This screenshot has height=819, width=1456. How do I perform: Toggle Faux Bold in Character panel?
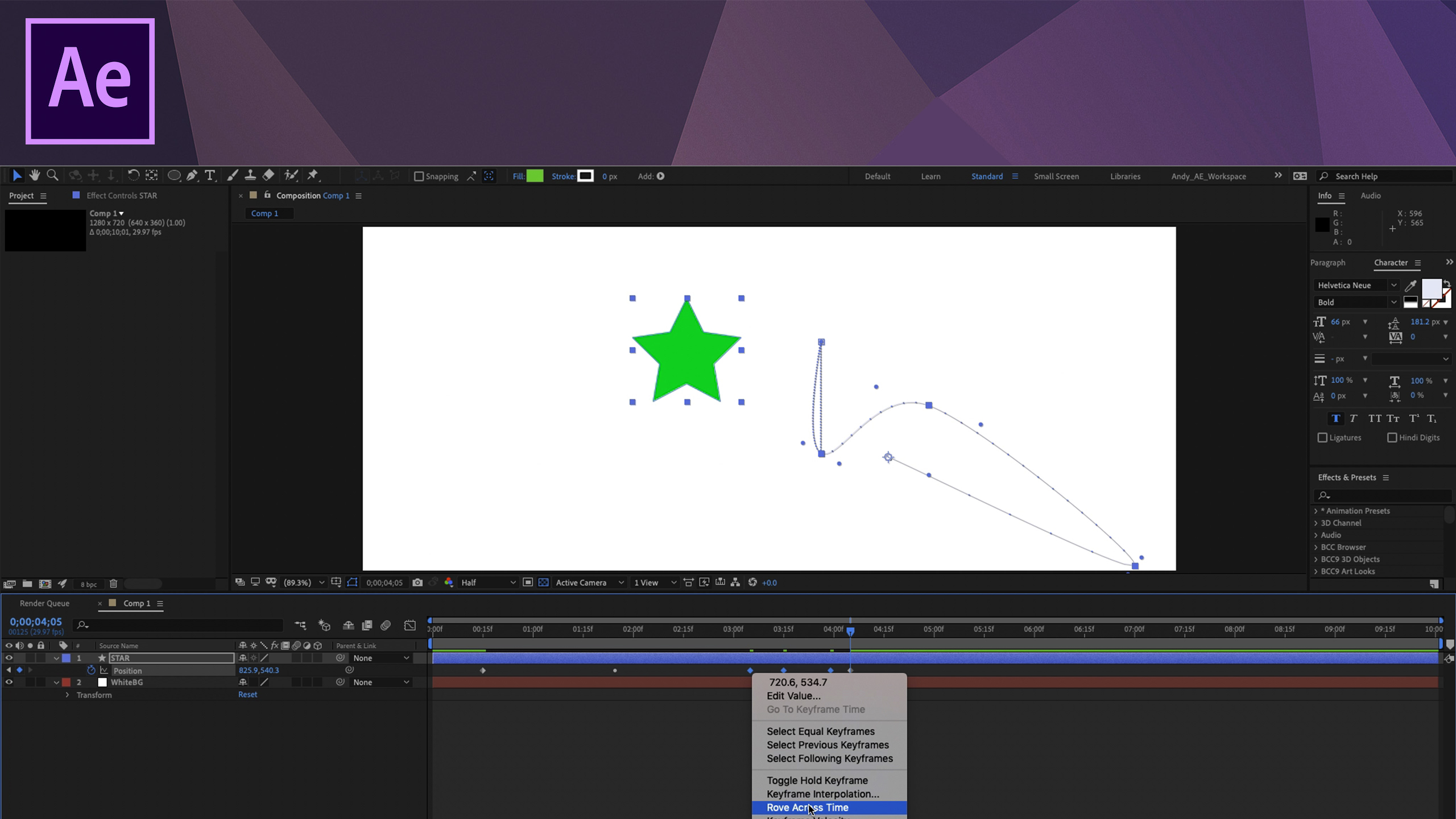coord(1335,419)
